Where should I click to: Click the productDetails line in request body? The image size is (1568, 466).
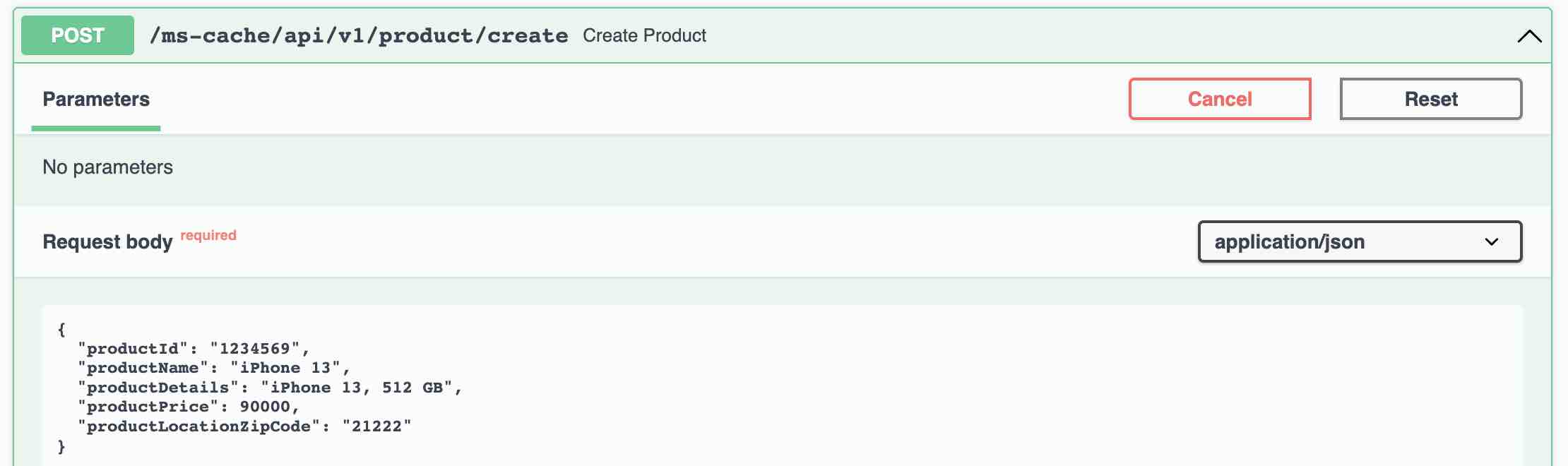(270, 388)
